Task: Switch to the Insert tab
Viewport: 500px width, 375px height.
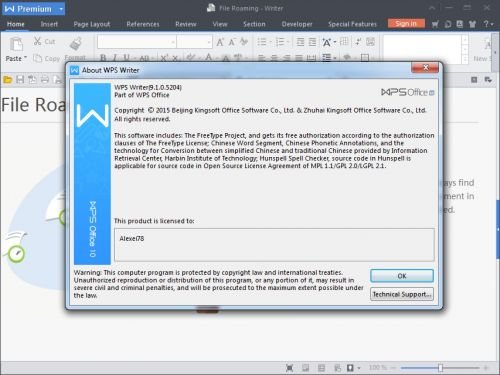Action: click(x=49, y=24)
